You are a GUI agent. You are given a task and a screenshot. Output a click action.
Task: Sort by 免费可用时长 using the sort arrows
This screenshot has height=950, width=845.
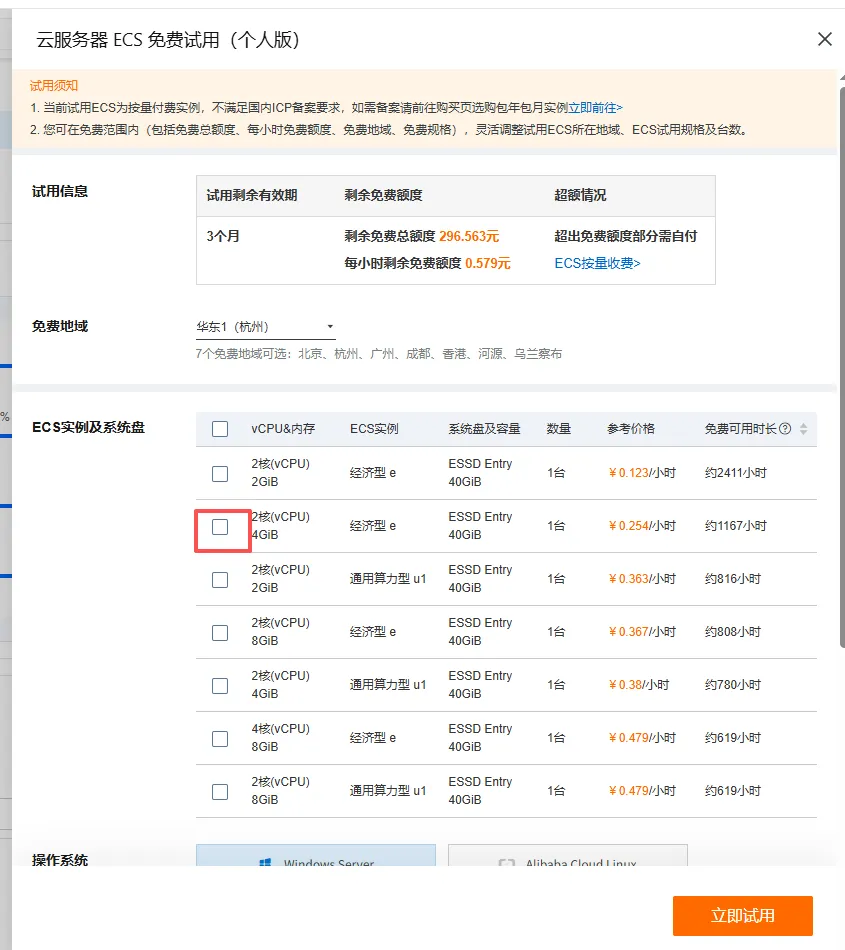pos(803,429)
